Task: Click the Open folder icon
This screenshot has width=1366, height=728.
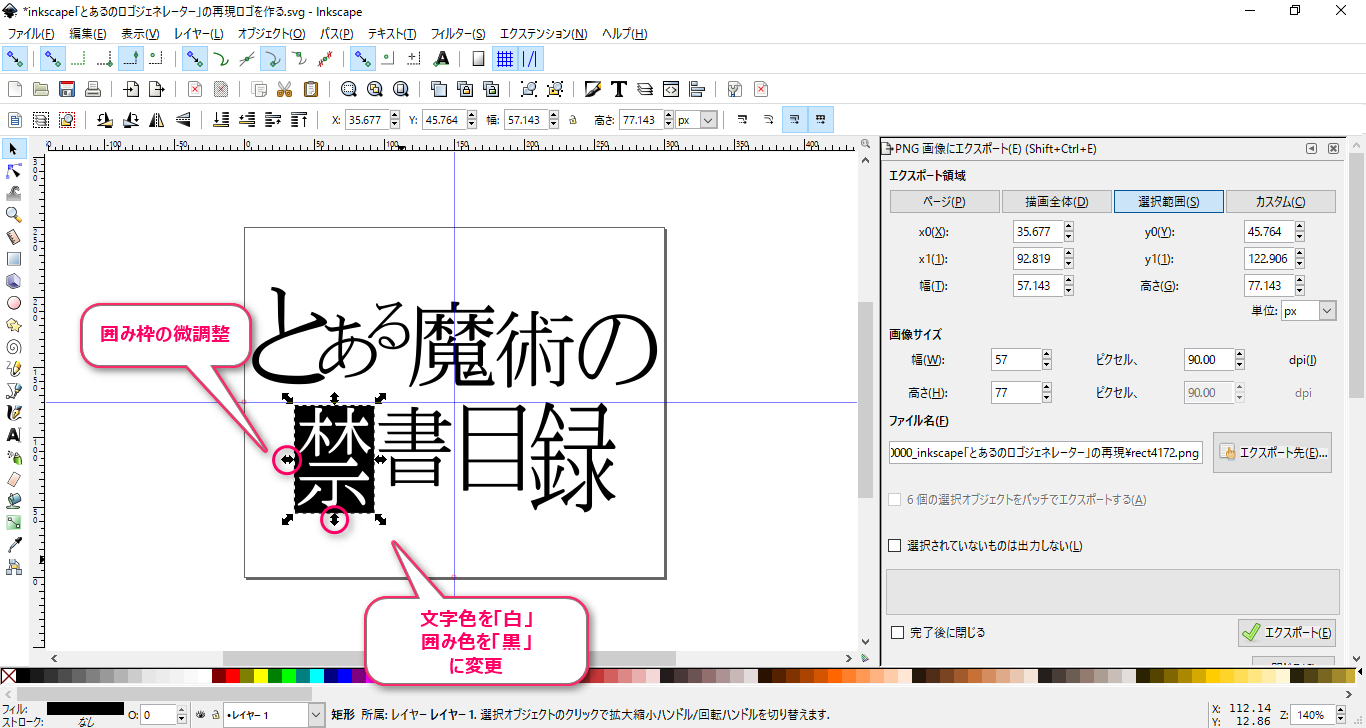Action: tap(41, 89)
